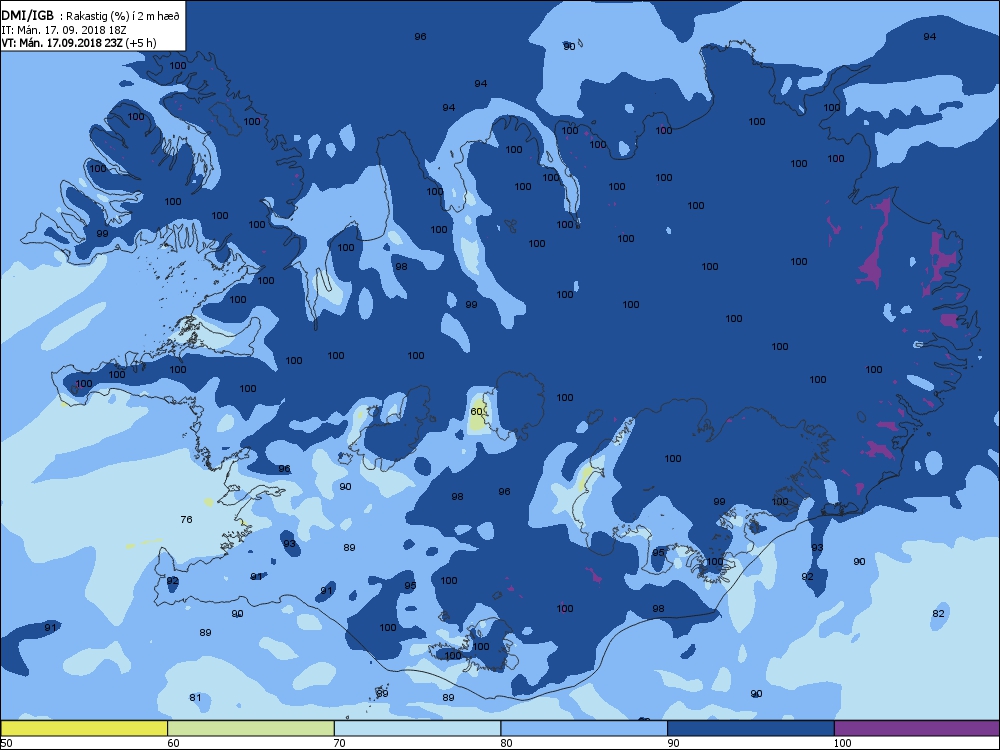Click the pale blue 70–80 legend swatch

click(x=417, y=728)
